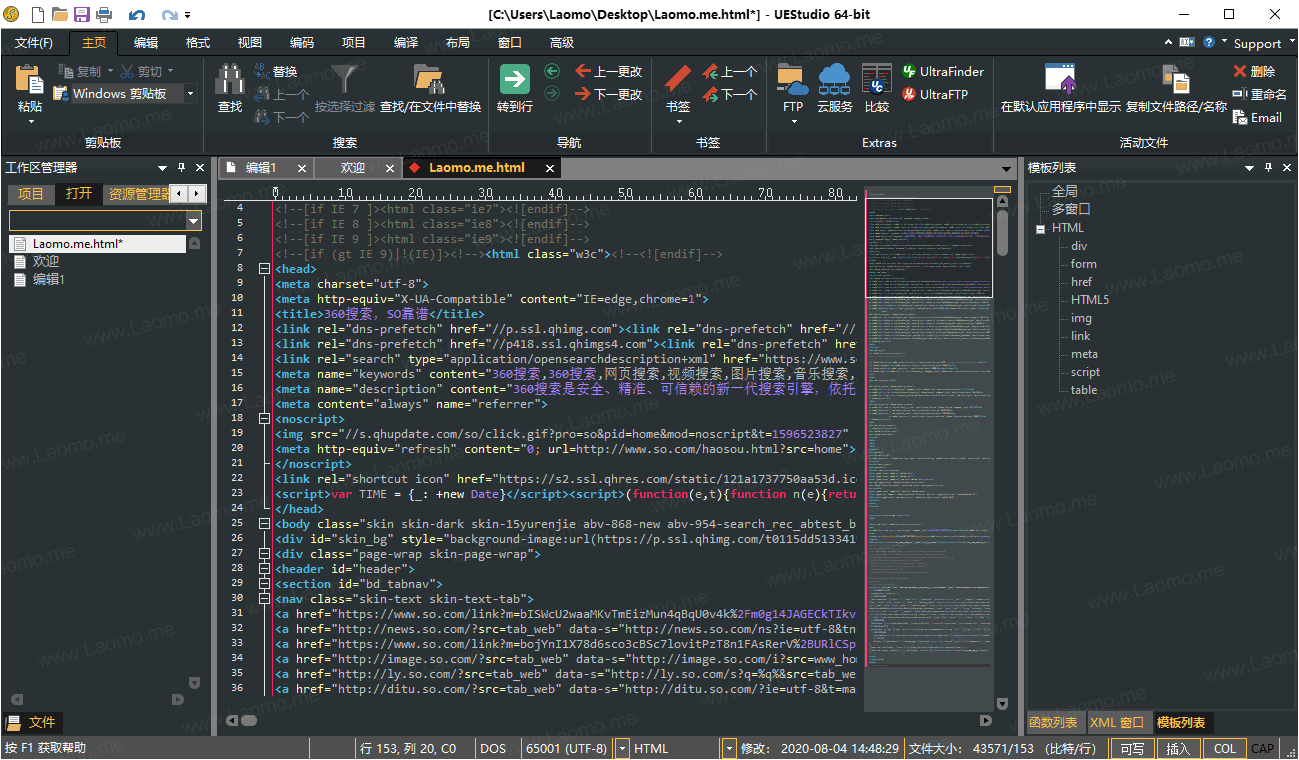Switch to XML 窗口 tab

pos(1117,722)
